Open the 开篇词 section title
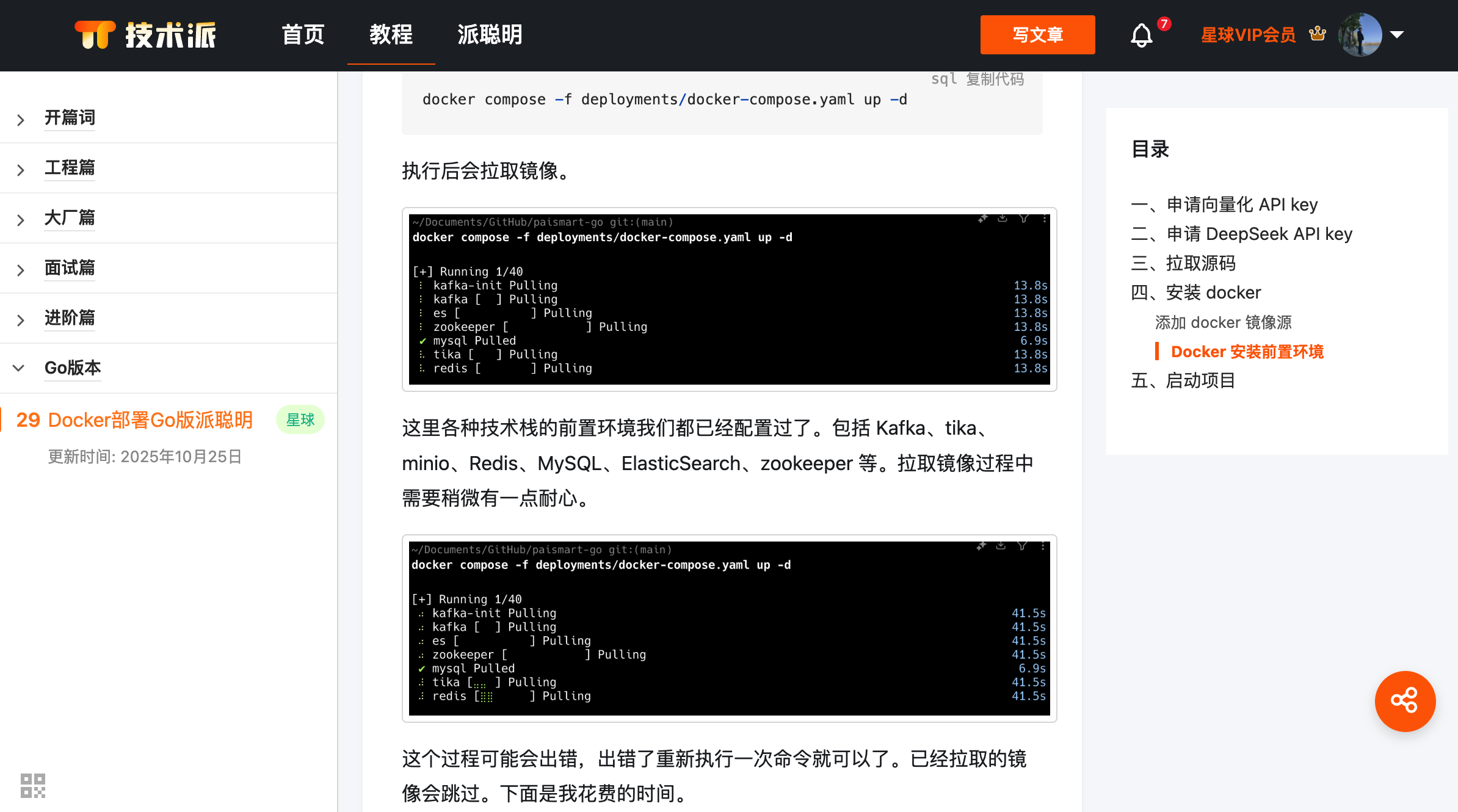Image resolution: width=1458 pixels, height=812 pixels. 70,117
